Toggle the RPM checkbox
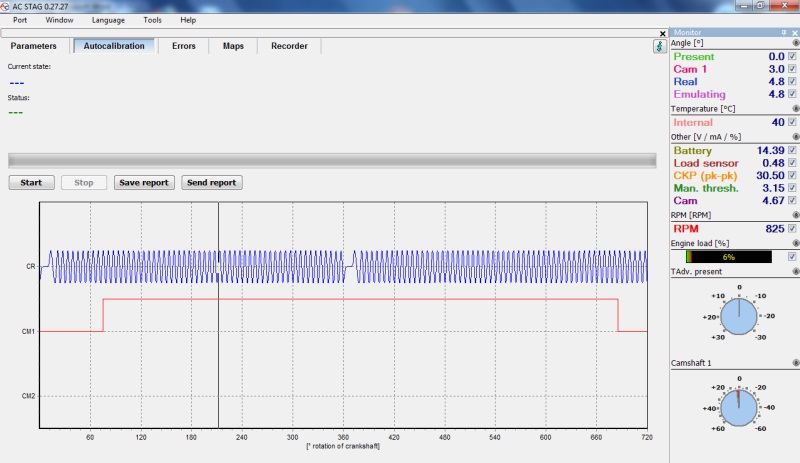Viewport: 800px width, 463px height. (792, 229)
